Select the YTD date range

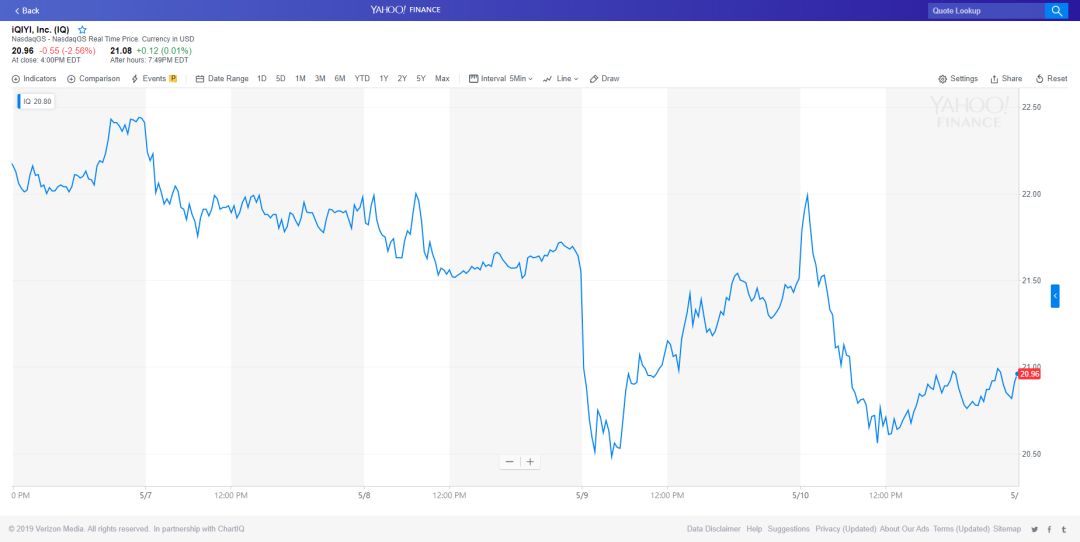point(362,79)
